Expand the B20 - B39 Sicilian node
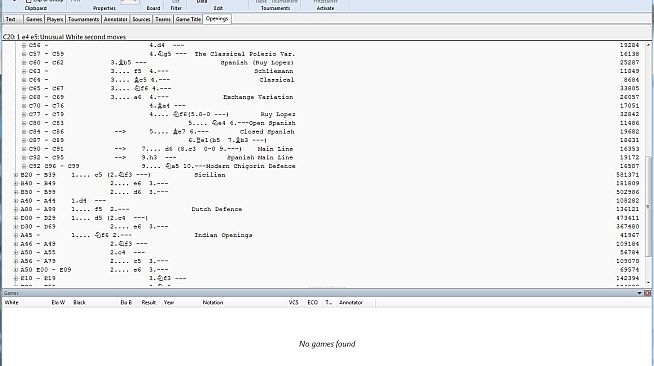Image resolution: width=654 pixels, height=366 pixels. click(x=16, y=175)
